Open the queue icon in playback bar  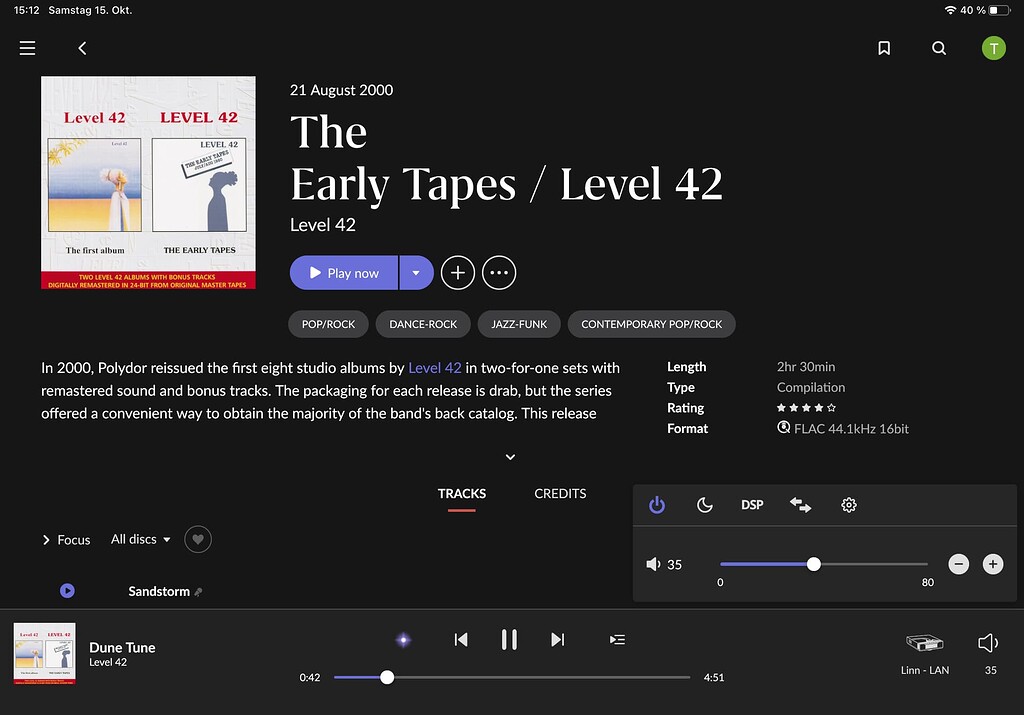coord(617,640)
